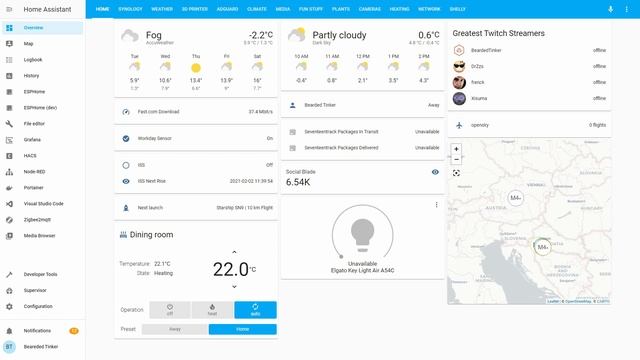
Task: Open the Partly cloudy Dark Sky card
Action: pos(362,56)
